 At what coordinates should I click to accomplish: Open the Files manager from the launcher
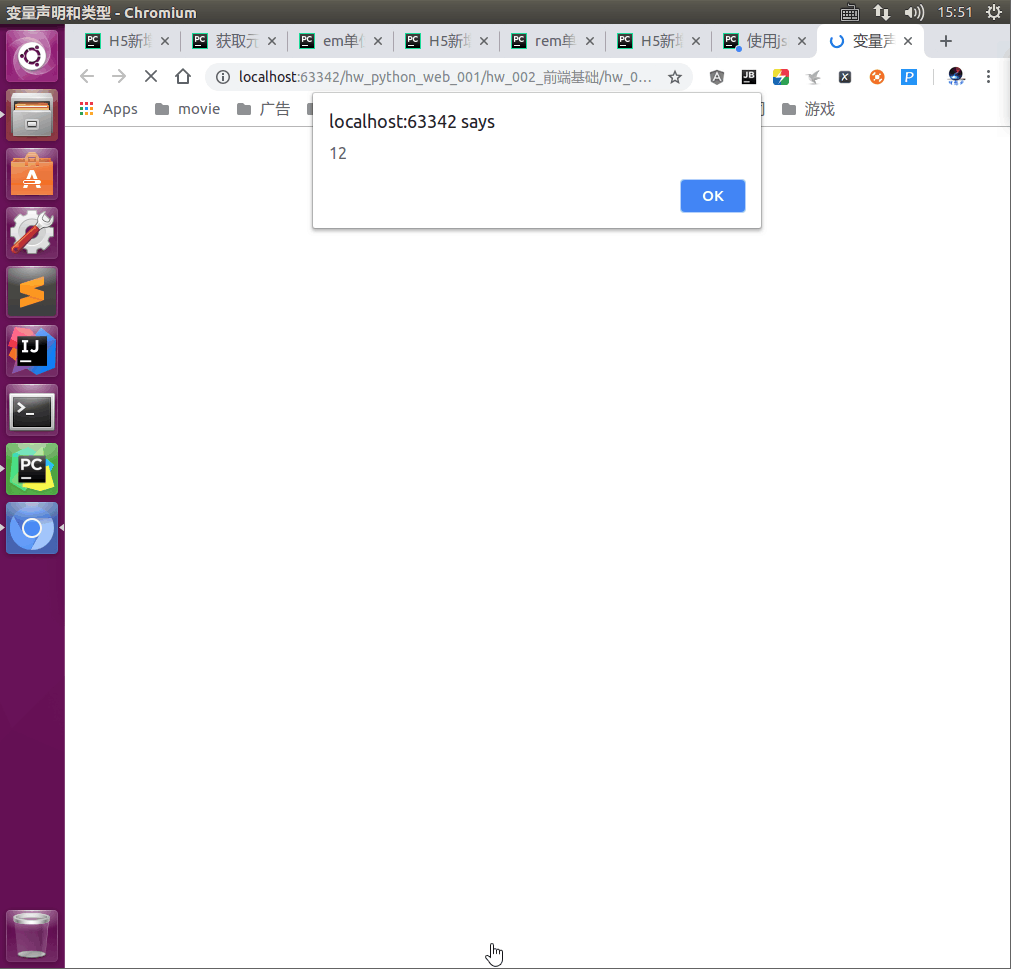tap(32, 115)
